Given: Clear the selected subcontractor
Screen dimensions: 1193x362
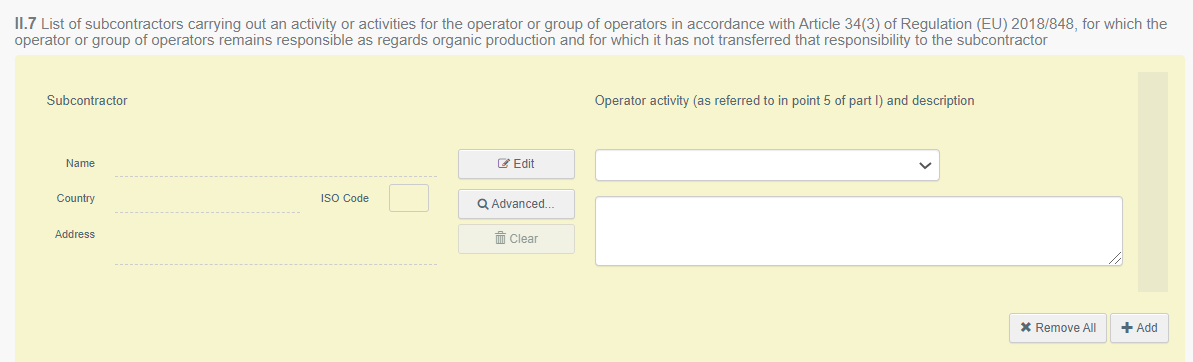Looking at the screenshot, I should click(516, 239).
